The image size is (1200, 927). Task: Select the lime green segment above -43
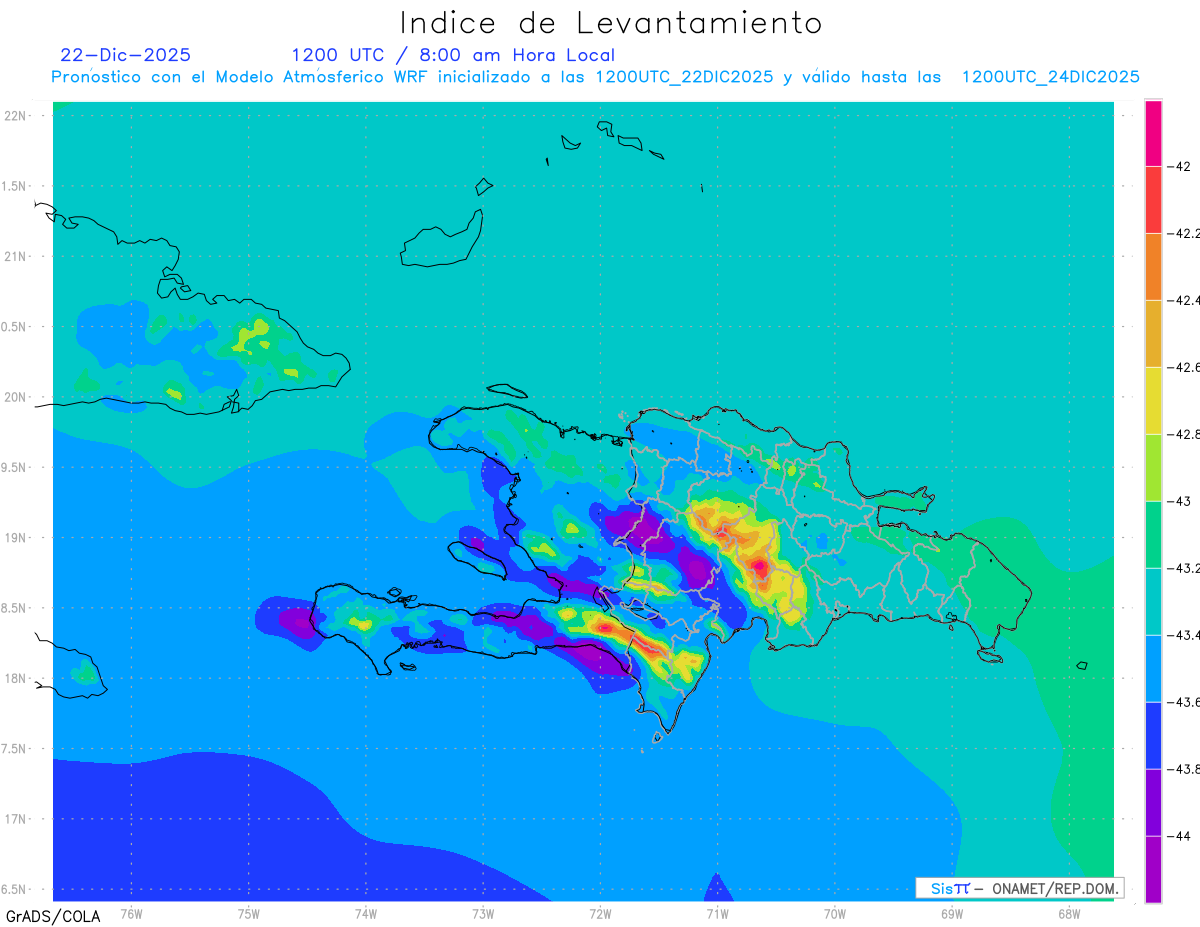click(x=1153, y=467)
